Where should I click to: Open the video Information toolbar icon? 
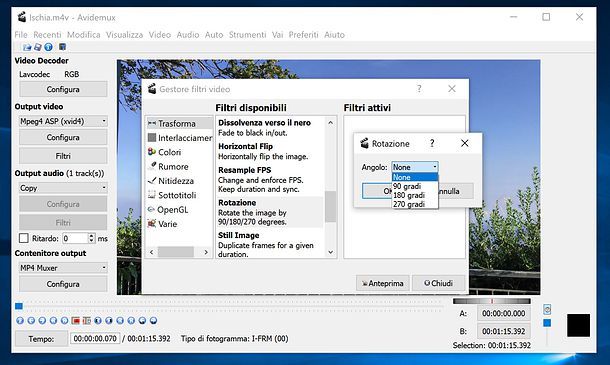48,47
